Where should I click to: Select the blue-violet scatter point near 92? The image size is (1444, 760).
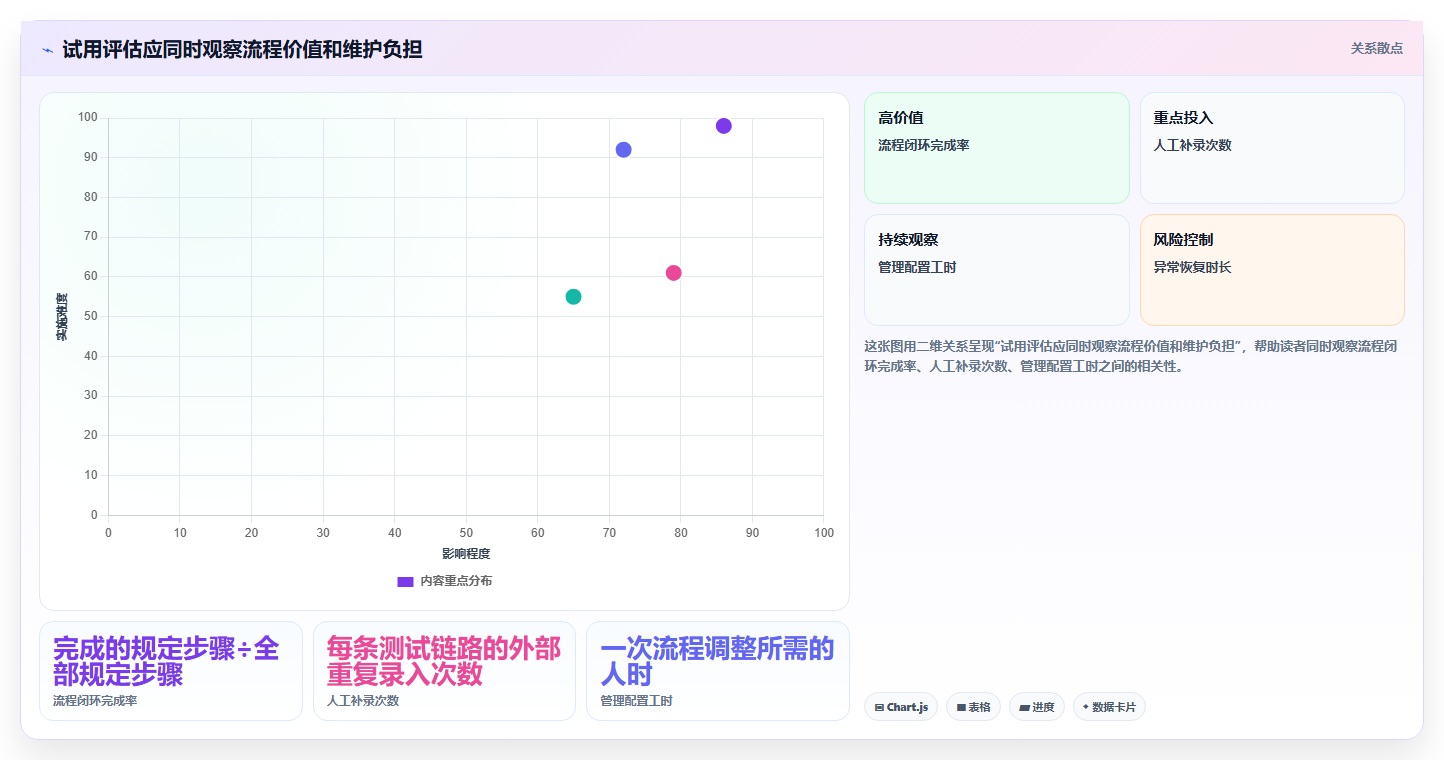click(x=624, y=150)
